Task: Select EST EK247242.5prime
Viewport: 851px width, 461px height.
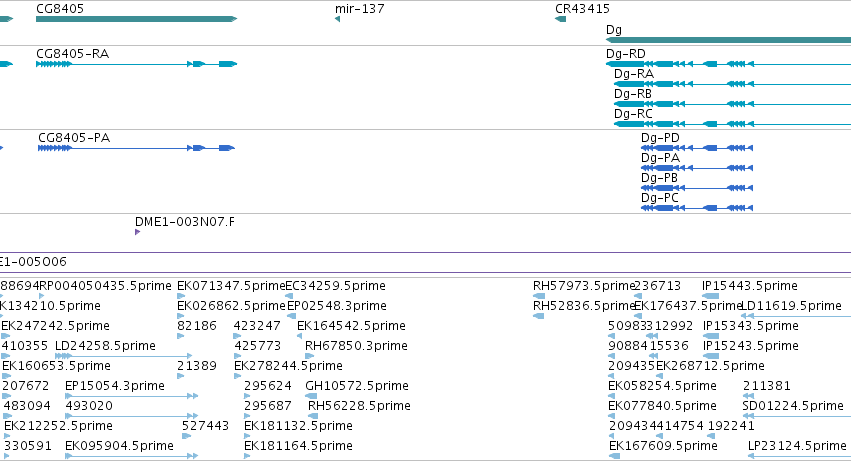Action: click(x=55, y=326)
